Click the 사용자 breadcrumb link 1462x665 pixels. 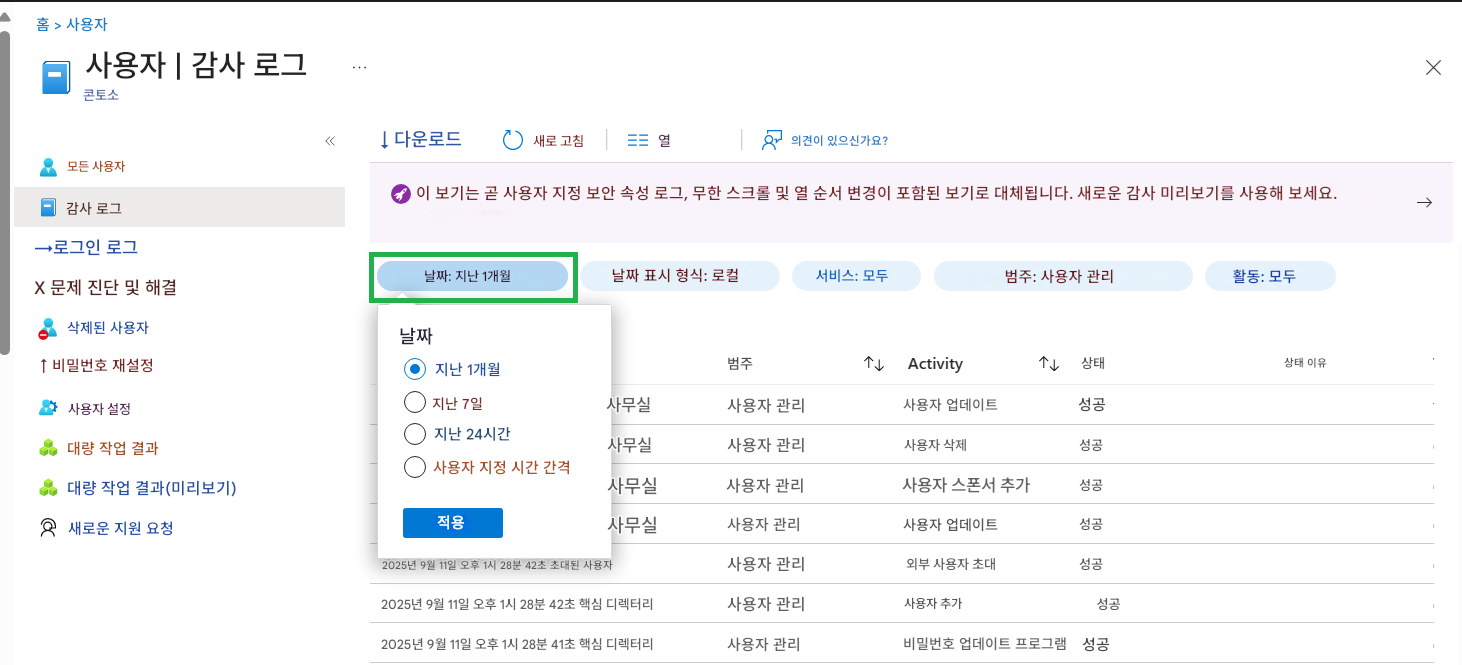point(87,24)
